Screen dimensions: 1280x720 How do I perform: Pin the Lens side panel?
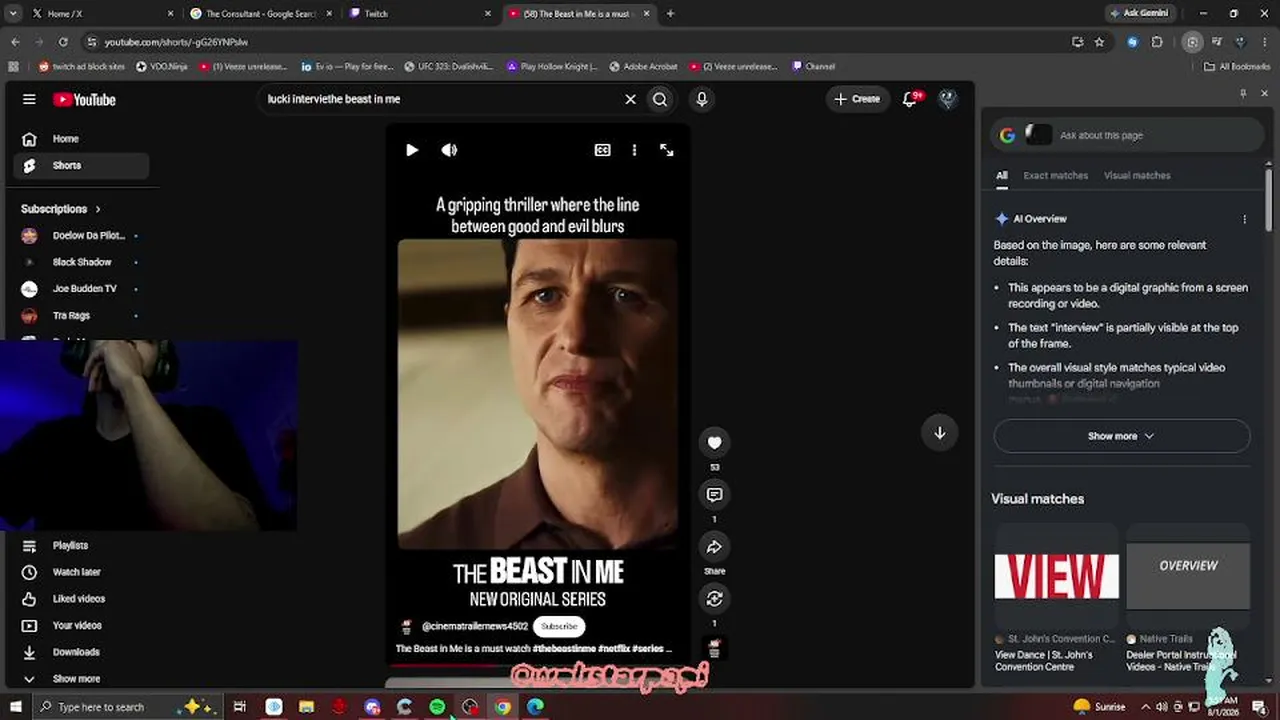[x=1243, y=93]
